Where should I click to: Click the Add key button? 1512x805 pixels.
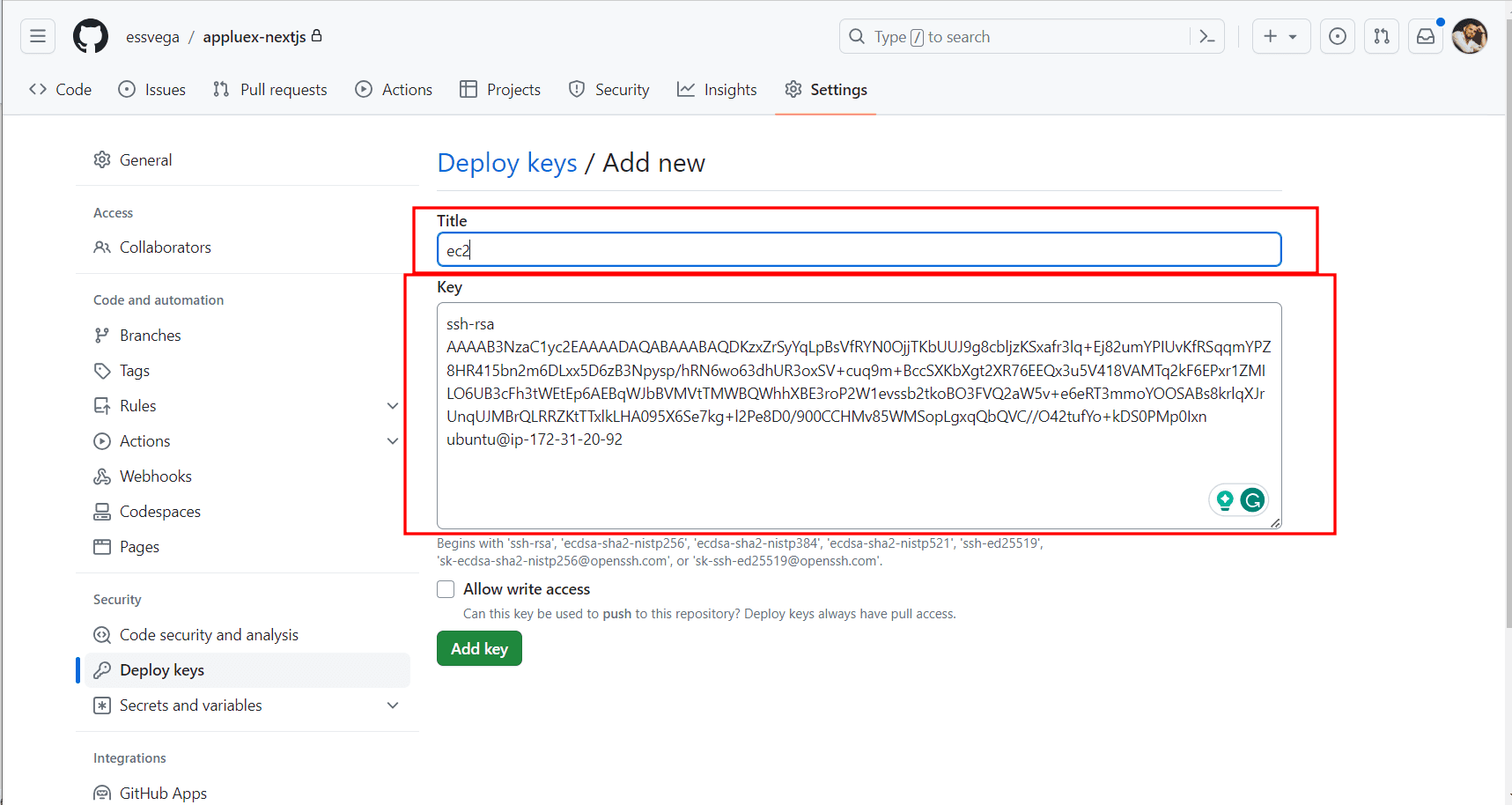[x=479, y=648]
